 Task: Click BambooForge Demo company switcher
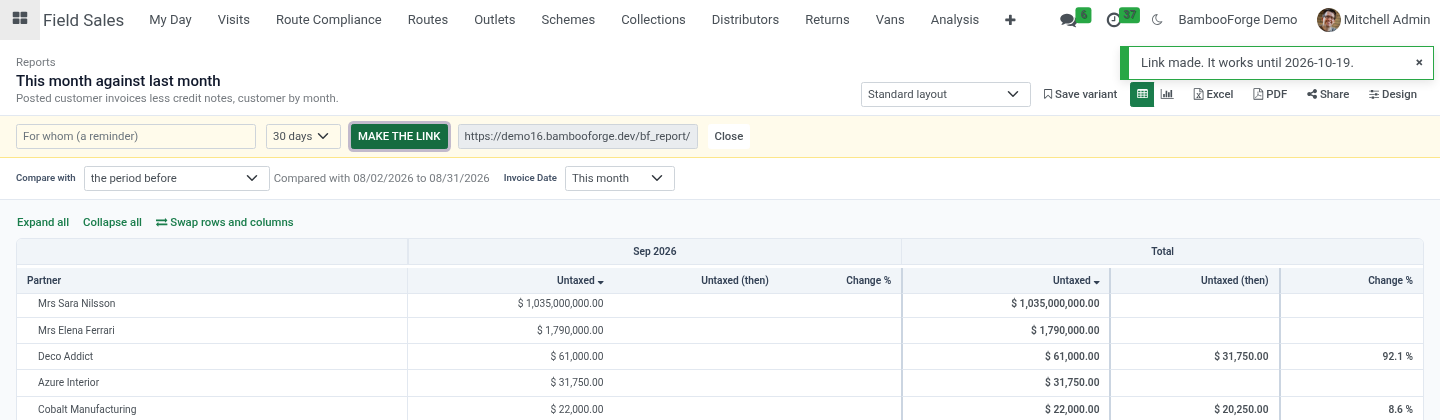pos(1238,19)
